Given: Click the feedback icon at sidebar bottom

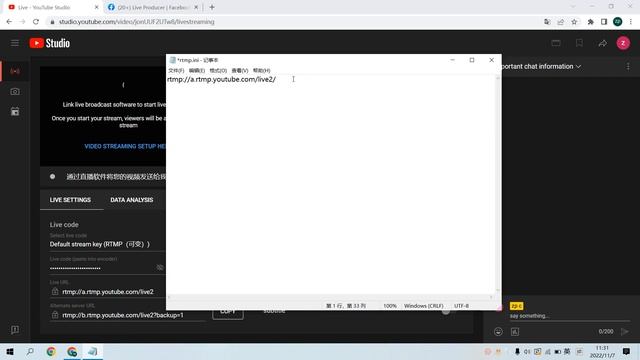Looking at the screenshot, I should pyautogui.click(x=15, y=330).
